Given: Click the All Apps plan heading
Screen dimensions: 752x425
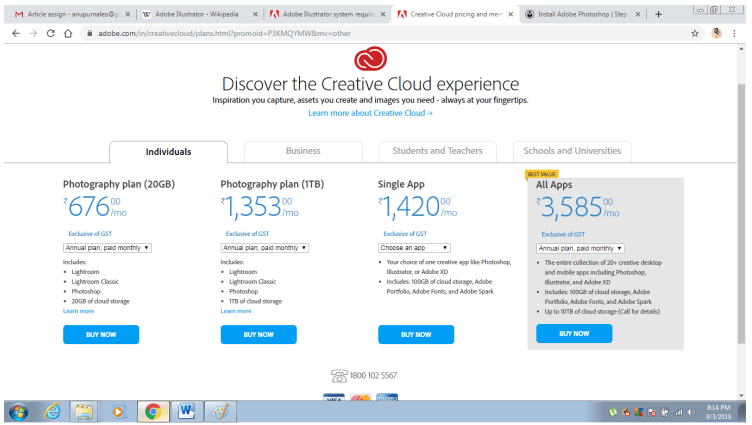Looking at the screenshot, I should click(x=554, y=185).
